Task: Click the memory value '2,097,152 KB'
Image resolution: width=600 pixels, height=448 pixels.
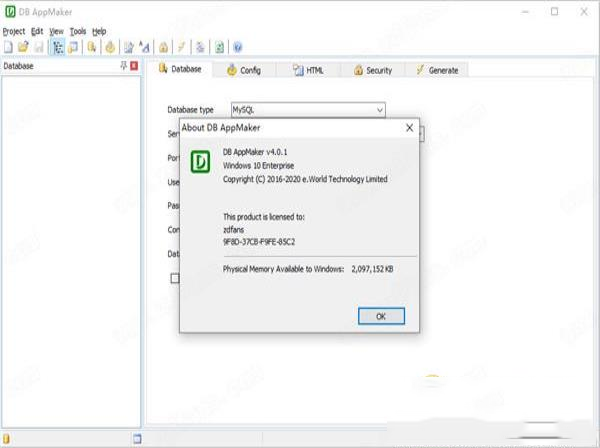Action: click(x=372, y=269)
